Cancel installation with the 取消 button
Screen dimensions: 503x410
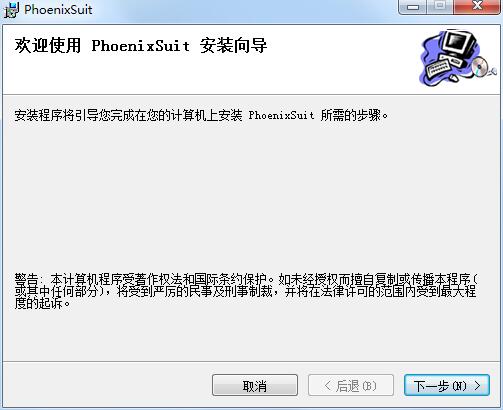pos(255,385)
